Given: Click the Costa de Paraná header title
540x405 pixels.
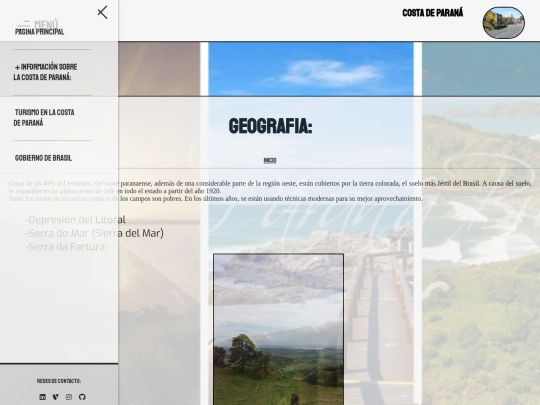Looking at the screenshot, I should click(x=433, y=13).
